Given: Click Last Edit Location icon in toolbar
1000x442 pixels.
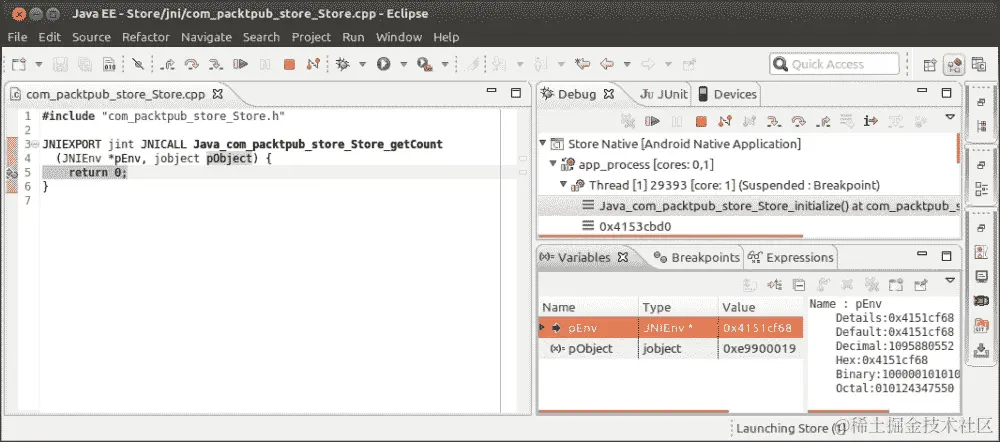Looking at the screenshot, I should pos(582,64).
